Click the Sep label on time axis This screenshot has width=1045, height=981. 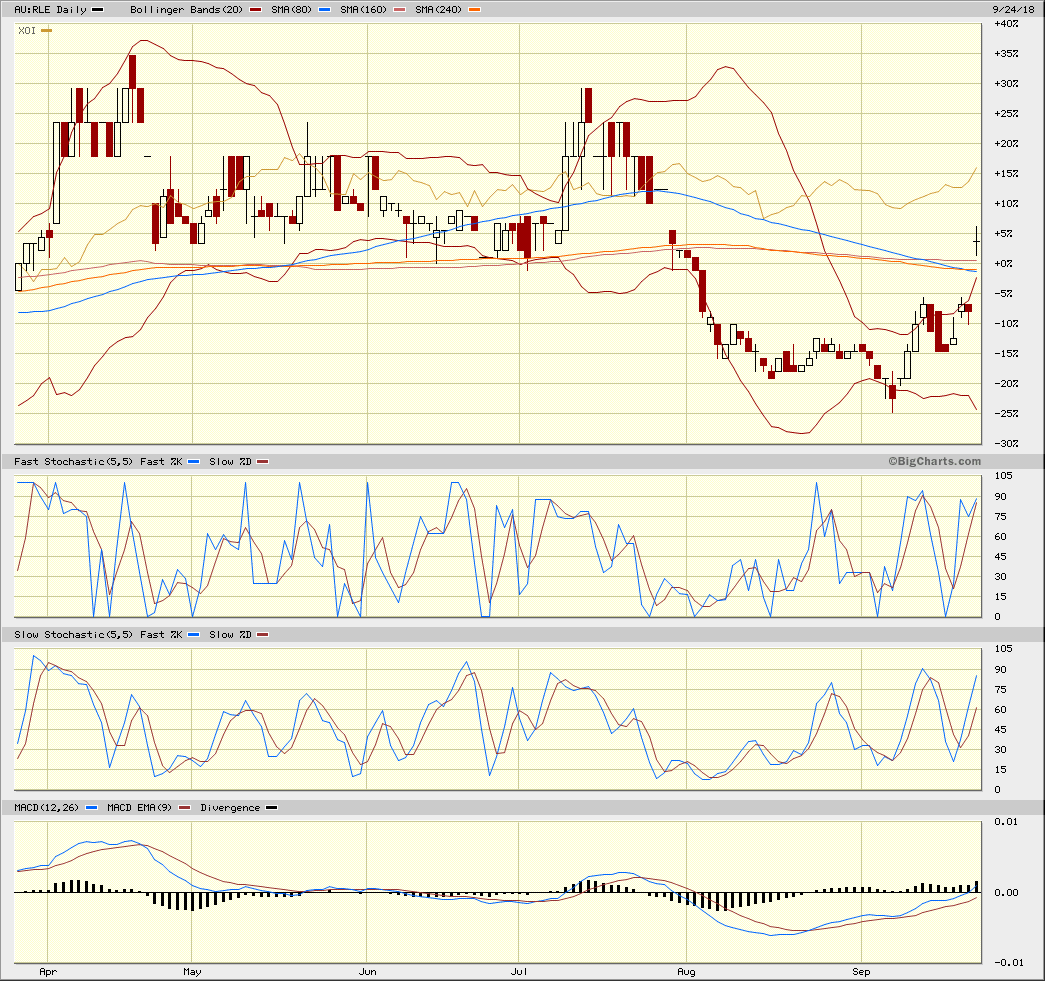pyautogui.click(x=861, y=972)
